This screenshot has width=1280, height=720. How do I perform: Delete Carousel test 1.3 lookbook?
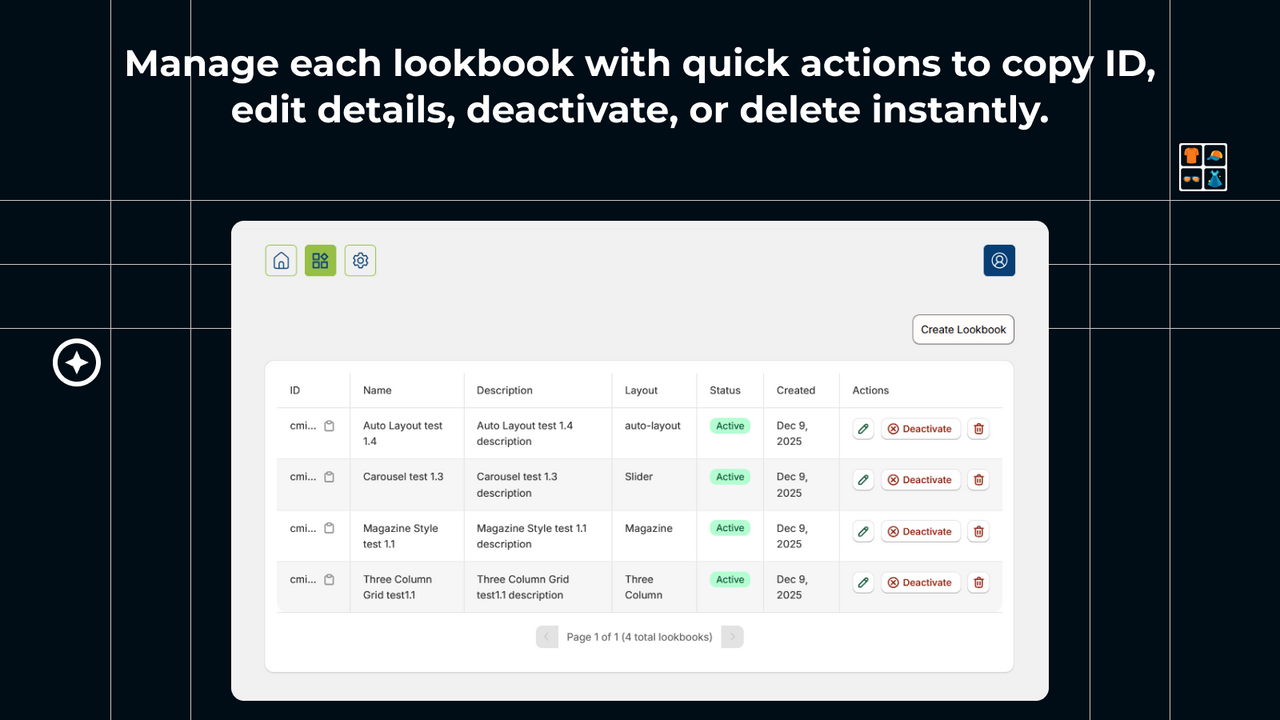(979, 480)
